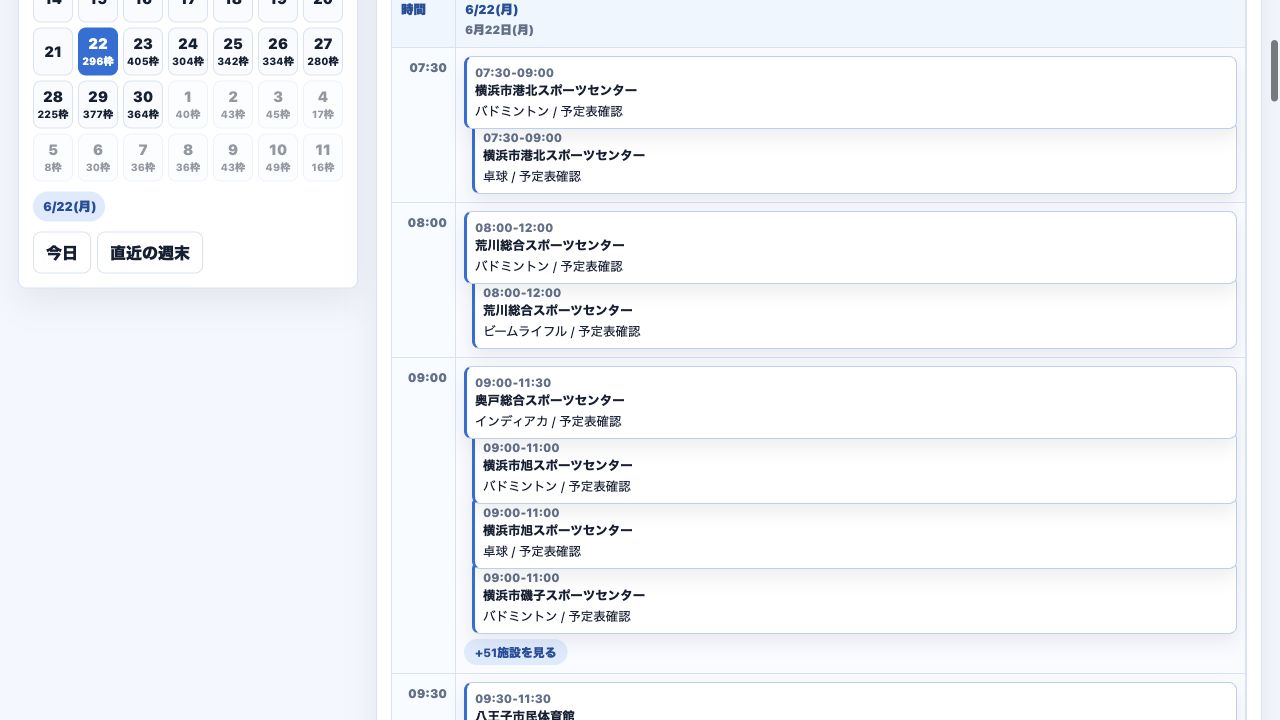The image size is (1280, 720).
Task: Select next-month date 1 with 40枠
Action: tap(188, 104)
